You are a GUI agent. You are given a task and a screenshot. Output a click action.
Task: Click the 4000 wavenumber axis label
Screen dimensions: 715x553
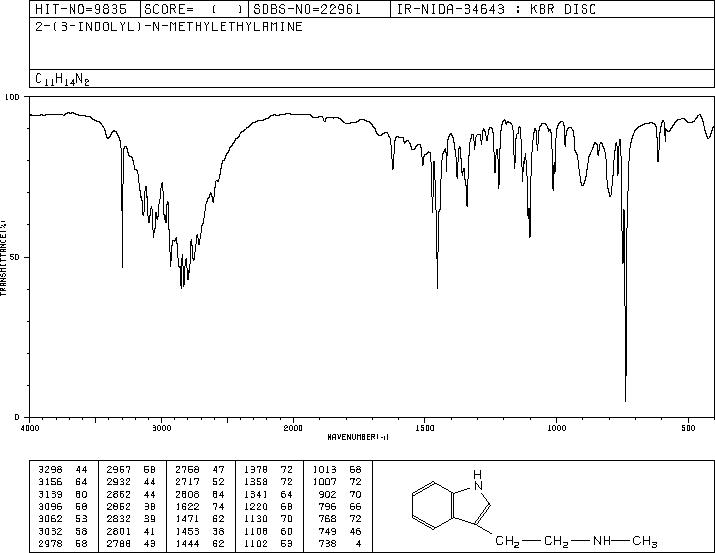click(30, 428)
